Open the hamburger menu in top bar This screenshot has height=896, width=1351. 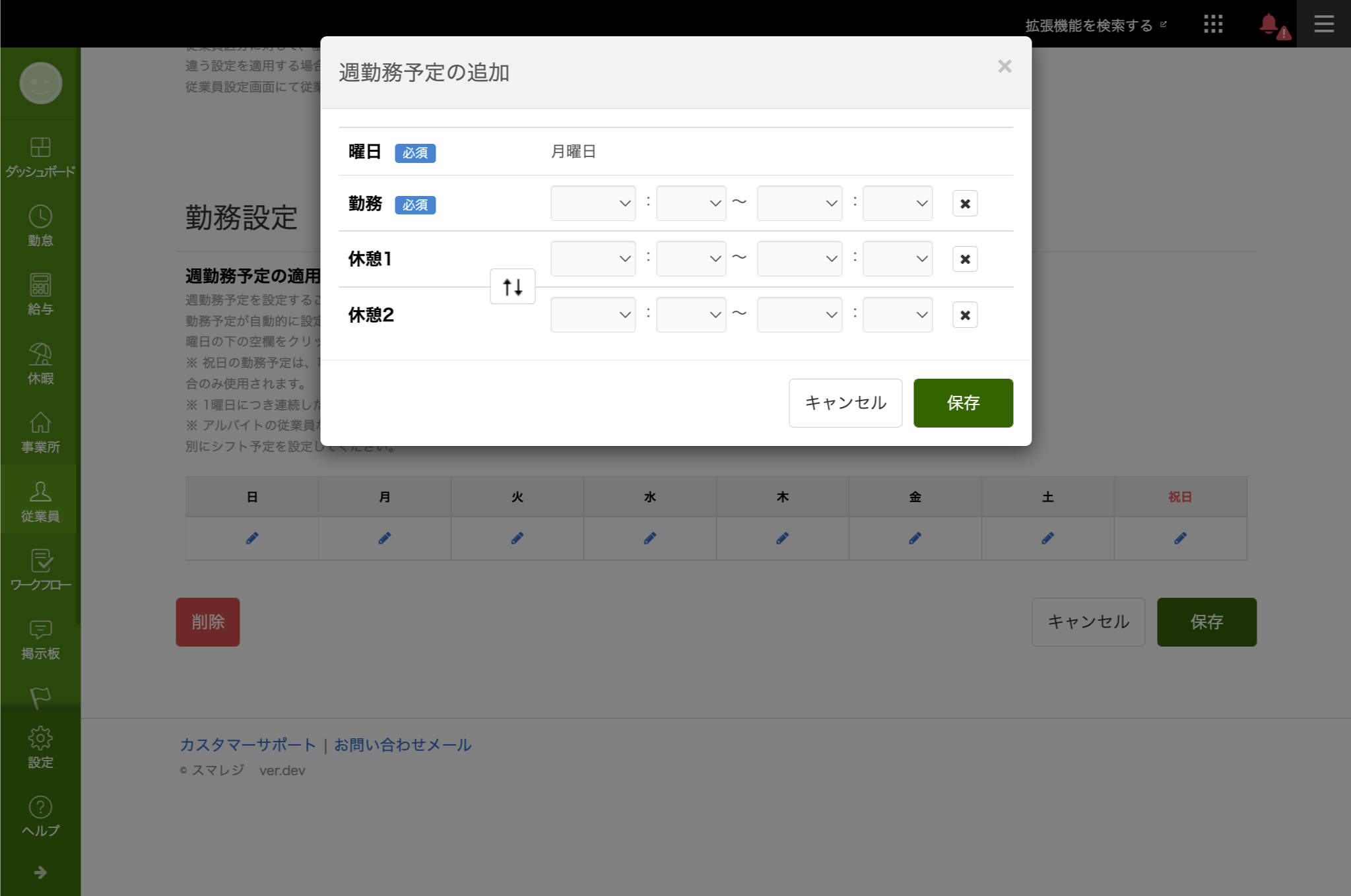point(1324,24)
